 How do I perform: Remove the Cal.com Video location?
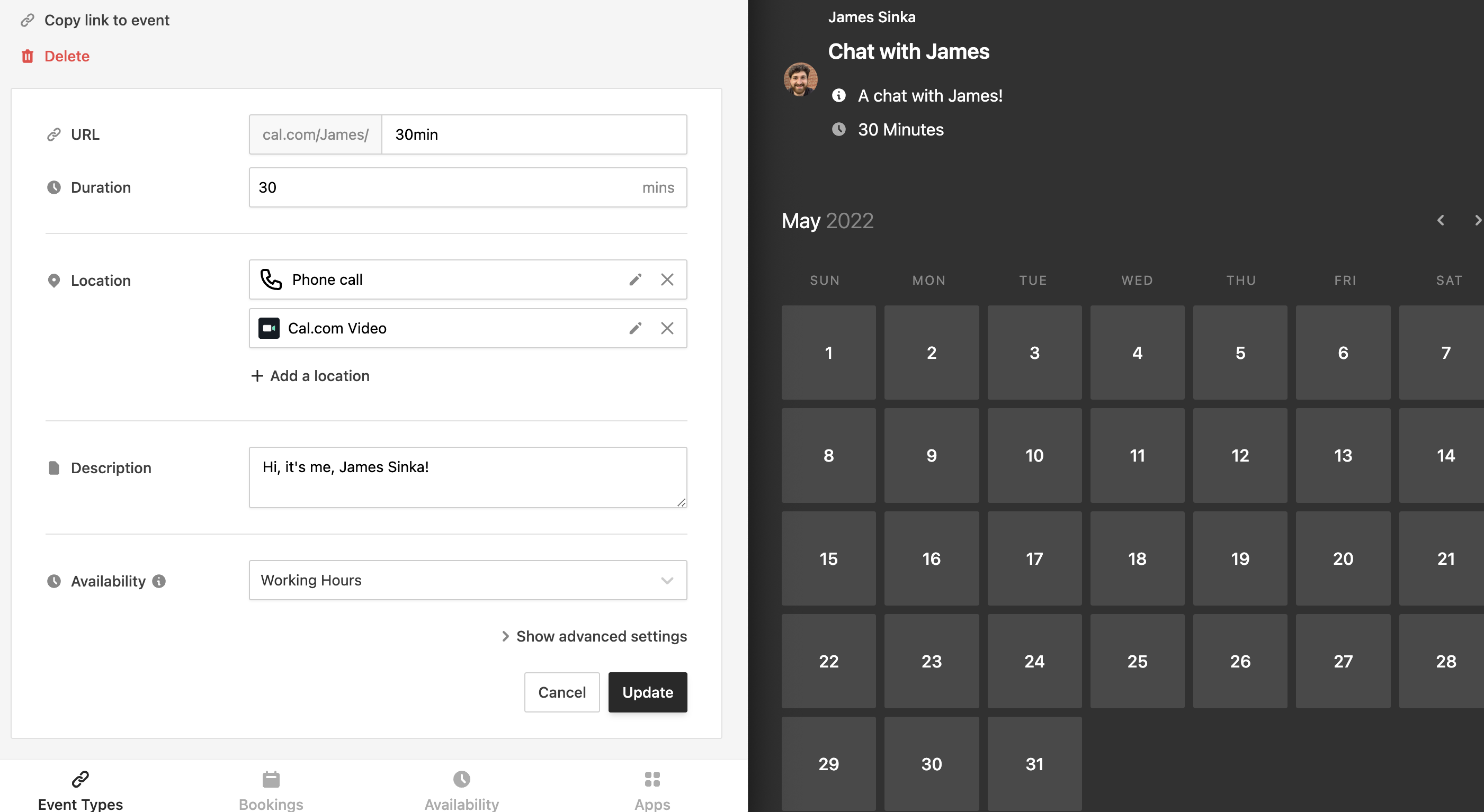click(667, 328)
